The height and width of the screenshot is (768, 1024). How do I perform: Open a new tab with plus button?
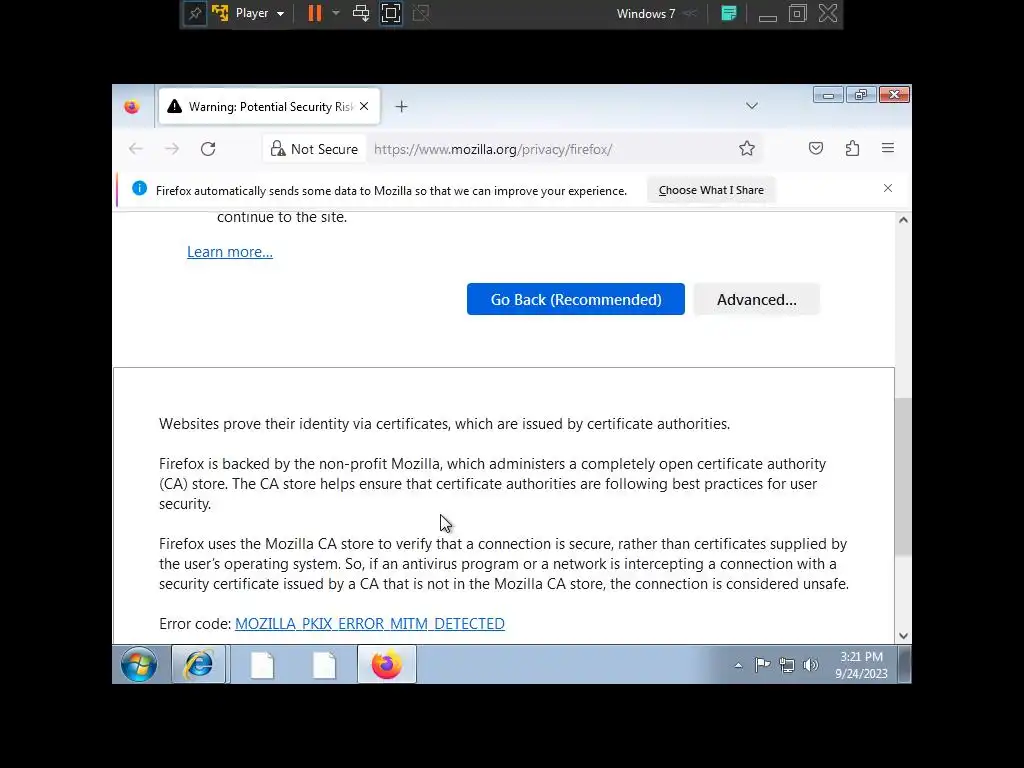[402, 106]
